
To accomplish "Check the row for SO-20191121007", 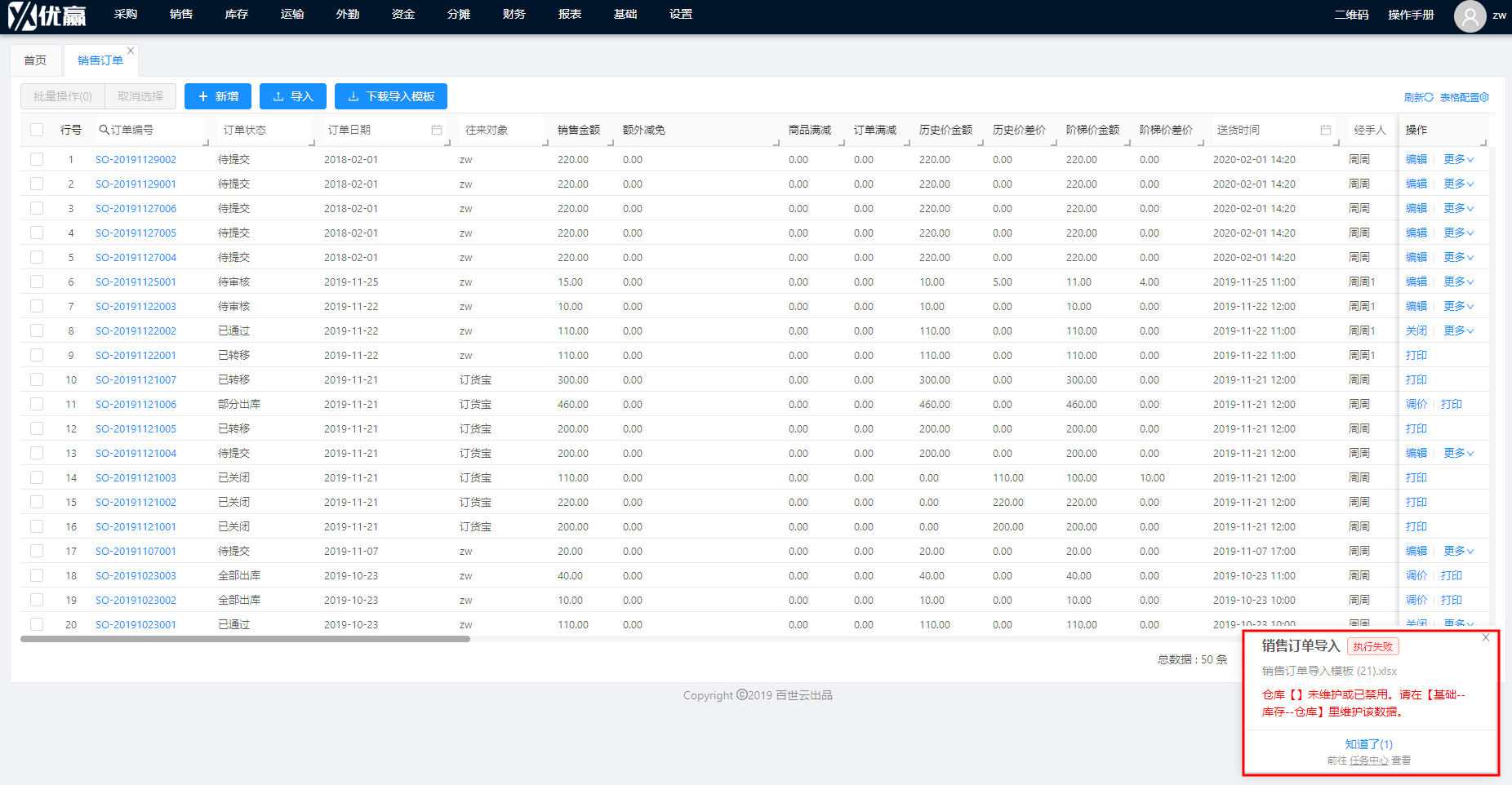I will click(37, 379).
